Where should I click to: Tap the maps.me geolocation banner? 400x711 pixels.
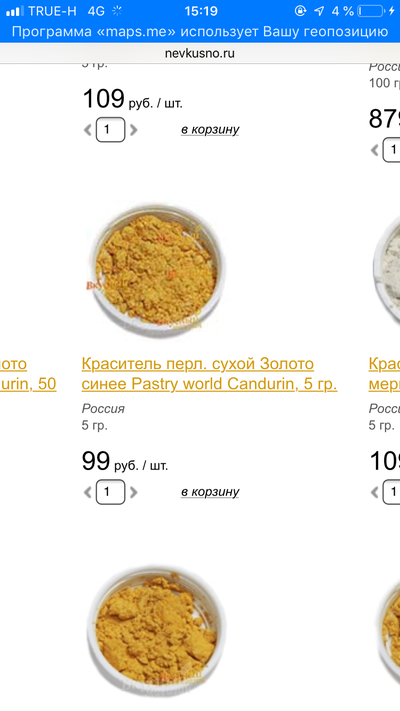pyautogui.click(x=200, y=32)
